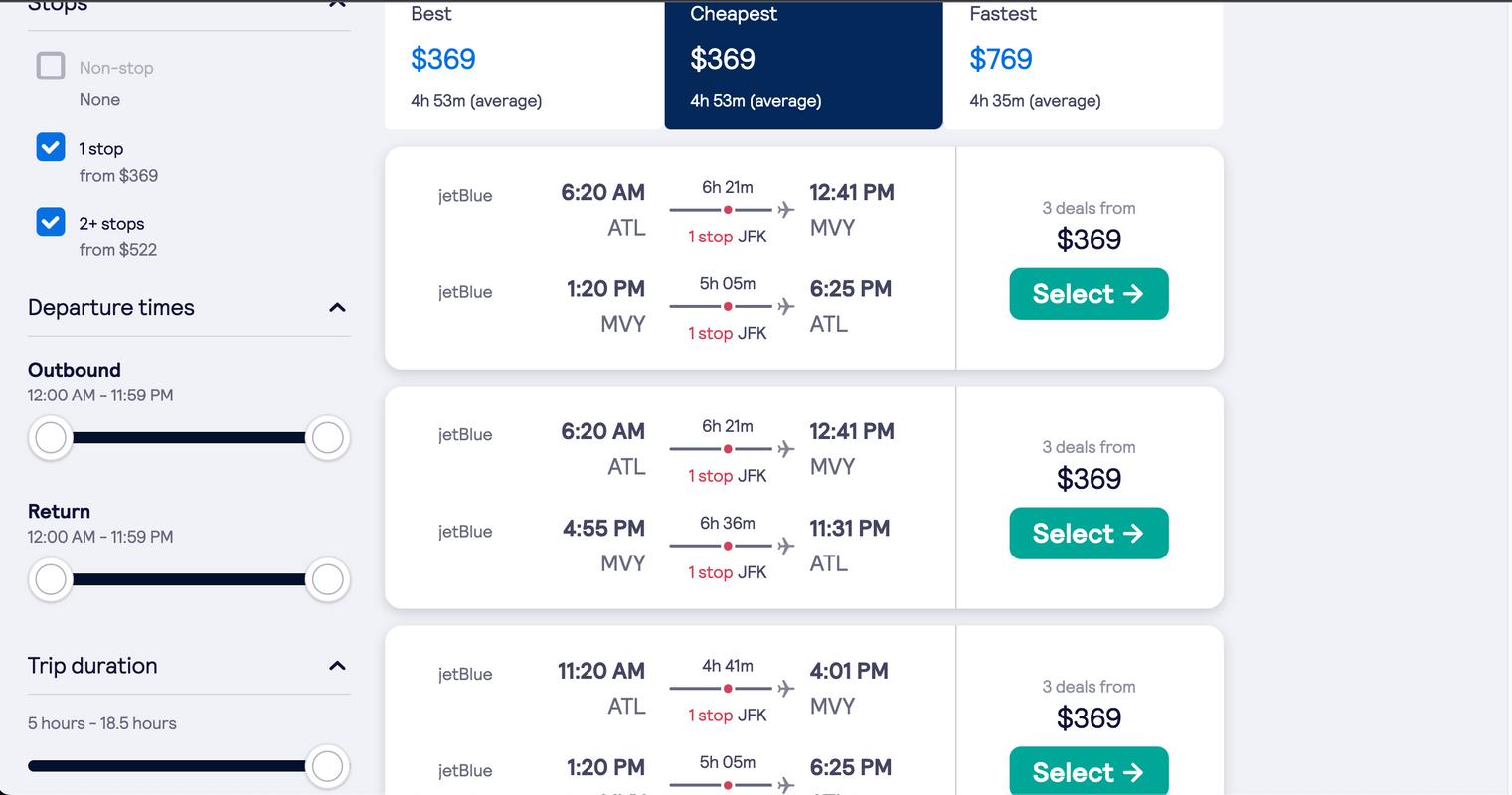Click plane icon on 6h 36m return flight
This screenshot has height=795, width=1512.
(x=786, y=546)
